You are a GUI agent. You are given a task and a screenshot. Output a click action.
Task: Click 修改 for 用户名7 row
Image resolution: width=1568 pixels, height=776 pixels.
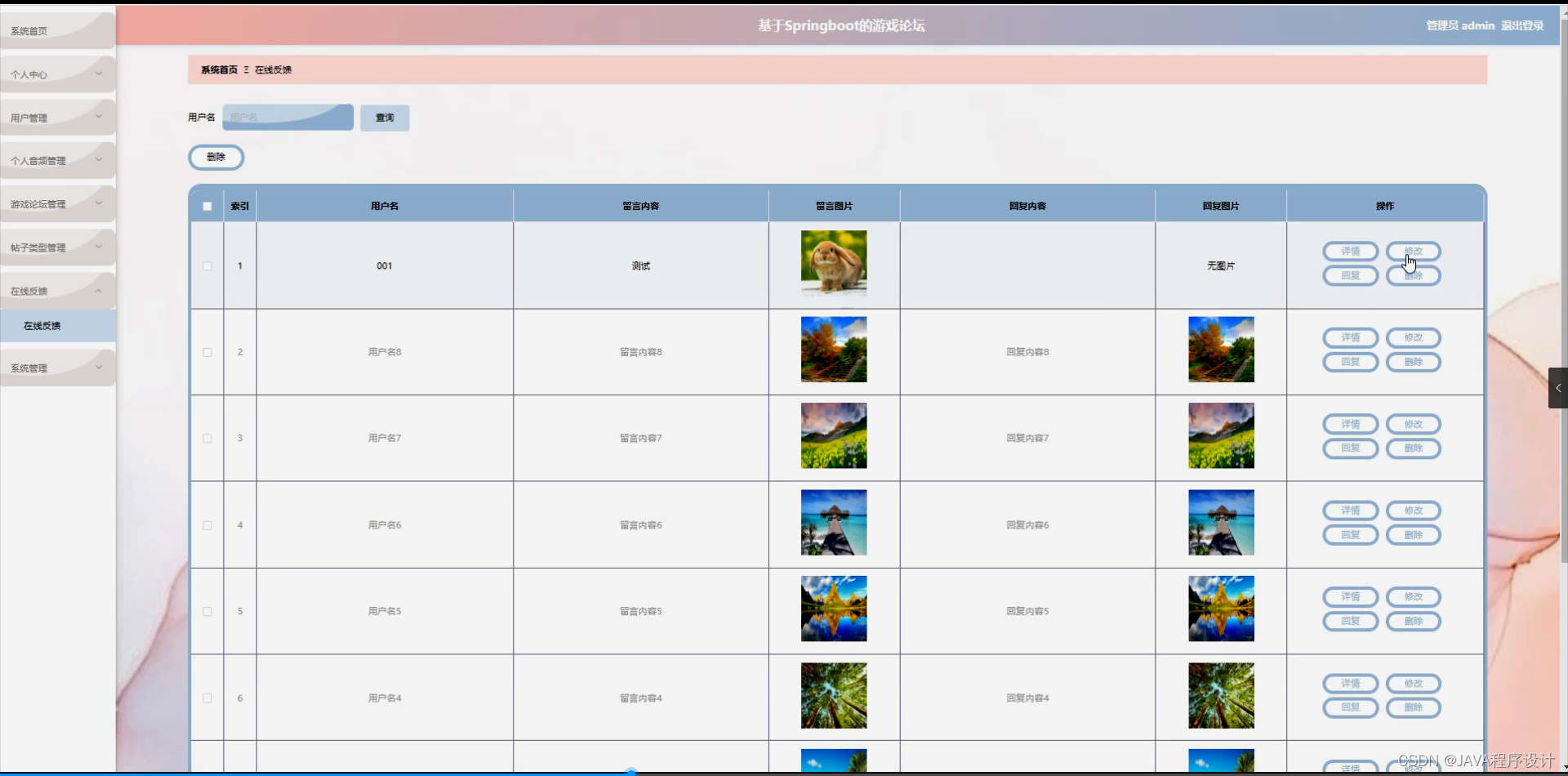[1414, 424]
